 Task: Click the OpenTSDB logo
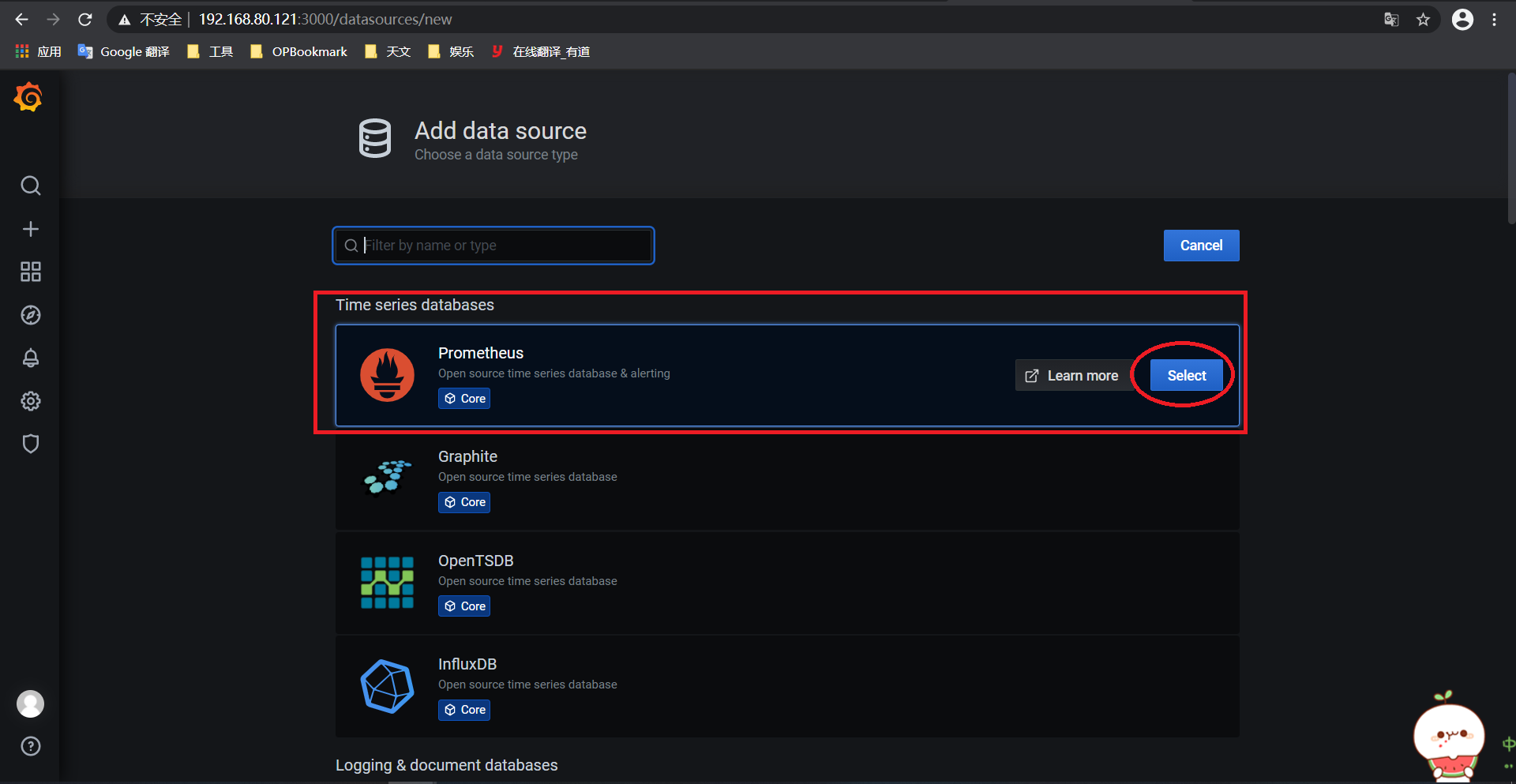(387, 583)
